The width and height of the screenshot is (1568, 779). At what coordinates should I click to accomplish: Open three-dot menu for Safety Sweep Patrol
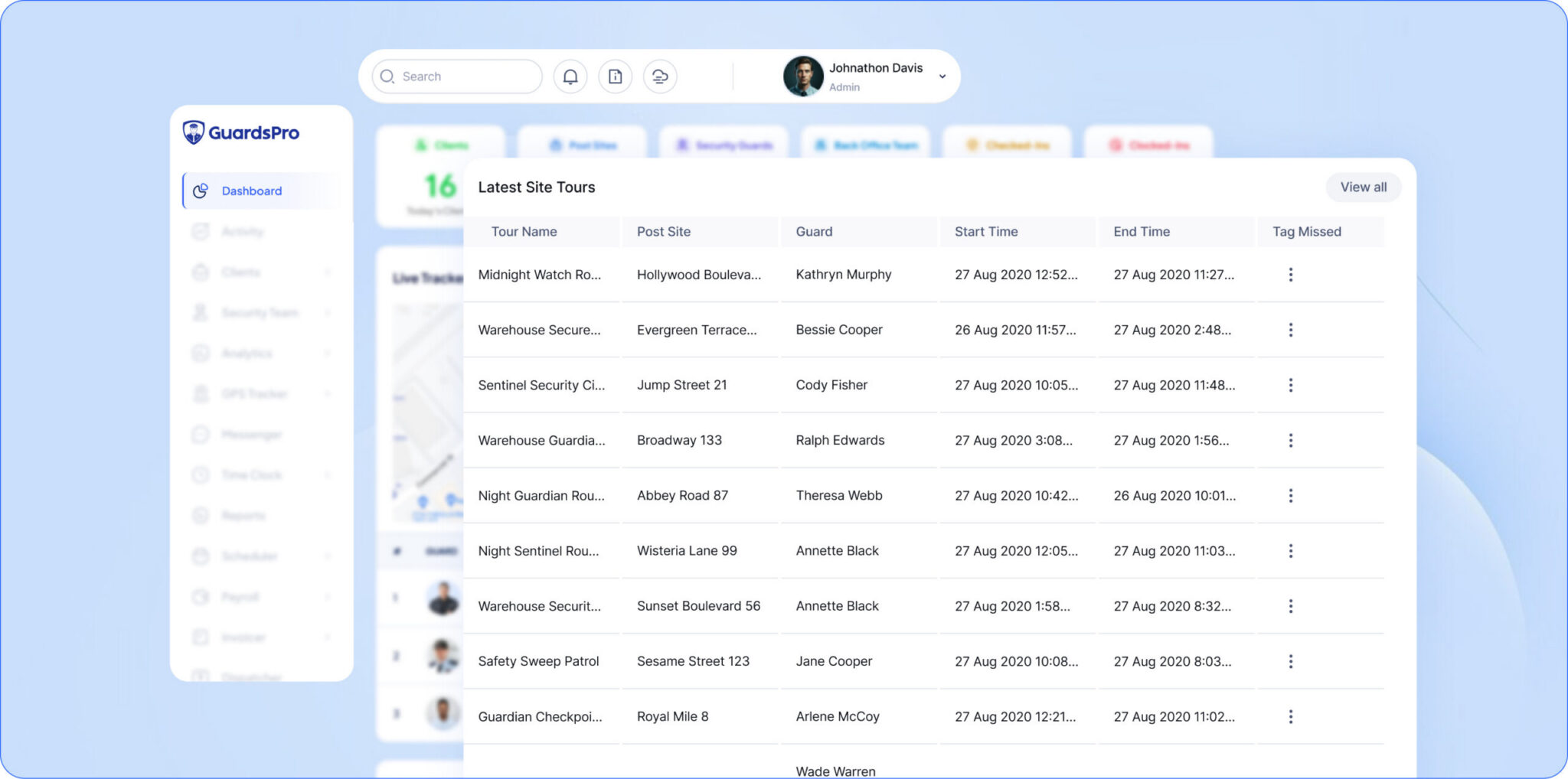click(1290, 661)
